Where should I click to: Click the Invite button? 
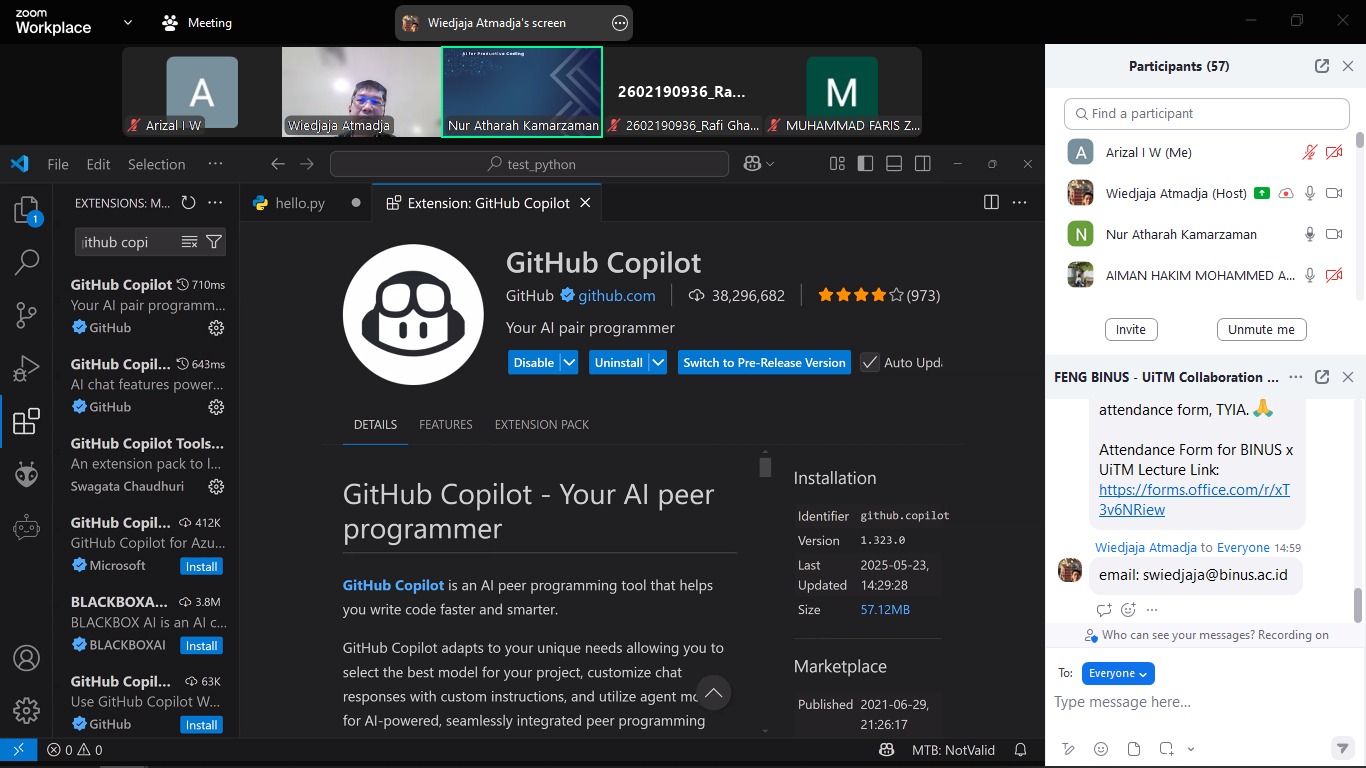pos(1130,329)
